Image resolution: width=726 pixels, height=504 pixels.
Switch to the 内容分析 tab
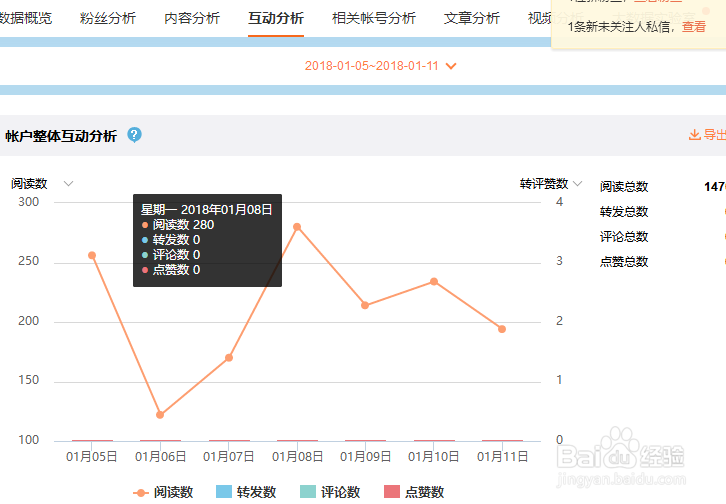click(192, 18)
